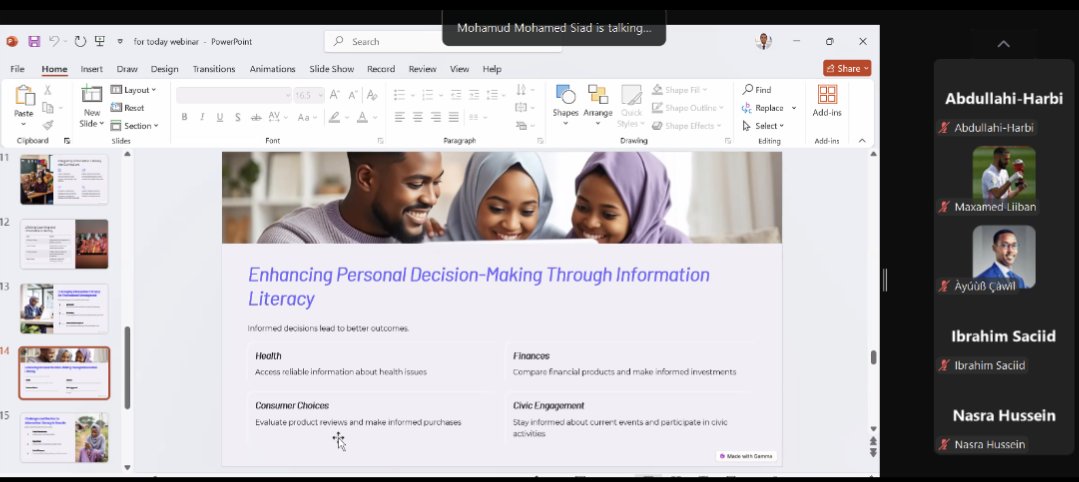Viewport: 1079px width, 482px height.
Task: Start presentation from beginning icon
Action: click(100, 41)
